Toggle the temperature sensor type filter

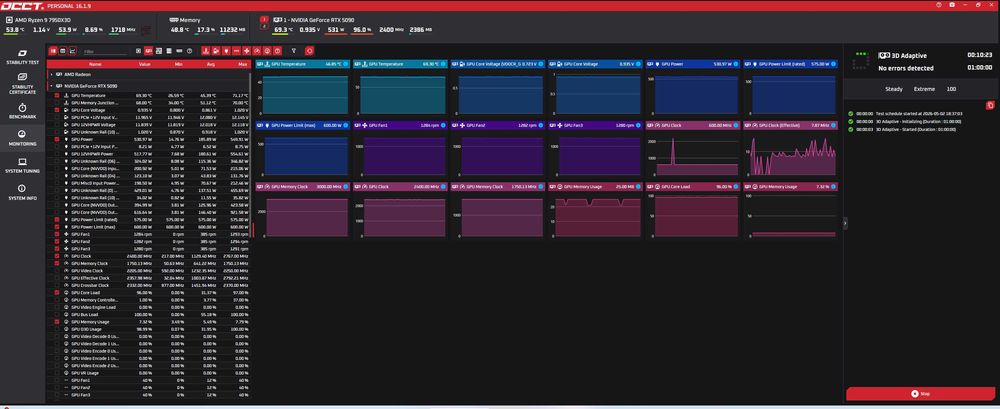[x=206, y=50]
